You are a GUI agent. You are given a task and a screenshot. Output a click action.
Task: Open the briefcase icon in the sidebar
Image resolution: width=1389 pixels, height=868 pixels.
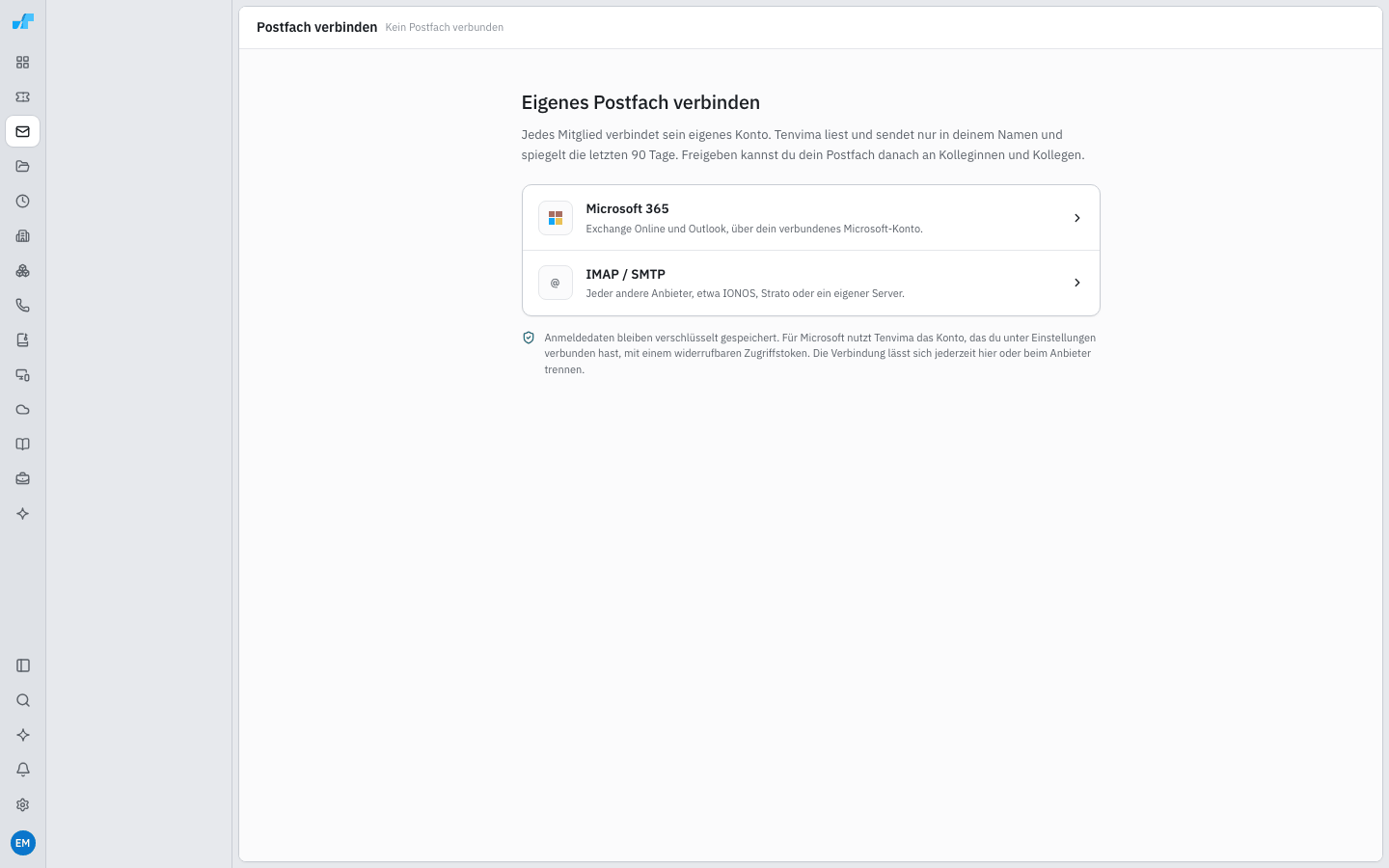tap(22, 479)
